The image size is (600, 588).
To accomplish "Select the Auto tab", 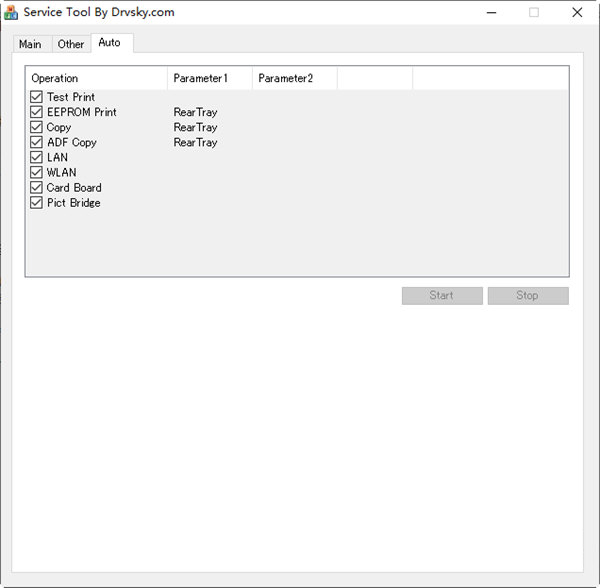I will click(109, 43).
